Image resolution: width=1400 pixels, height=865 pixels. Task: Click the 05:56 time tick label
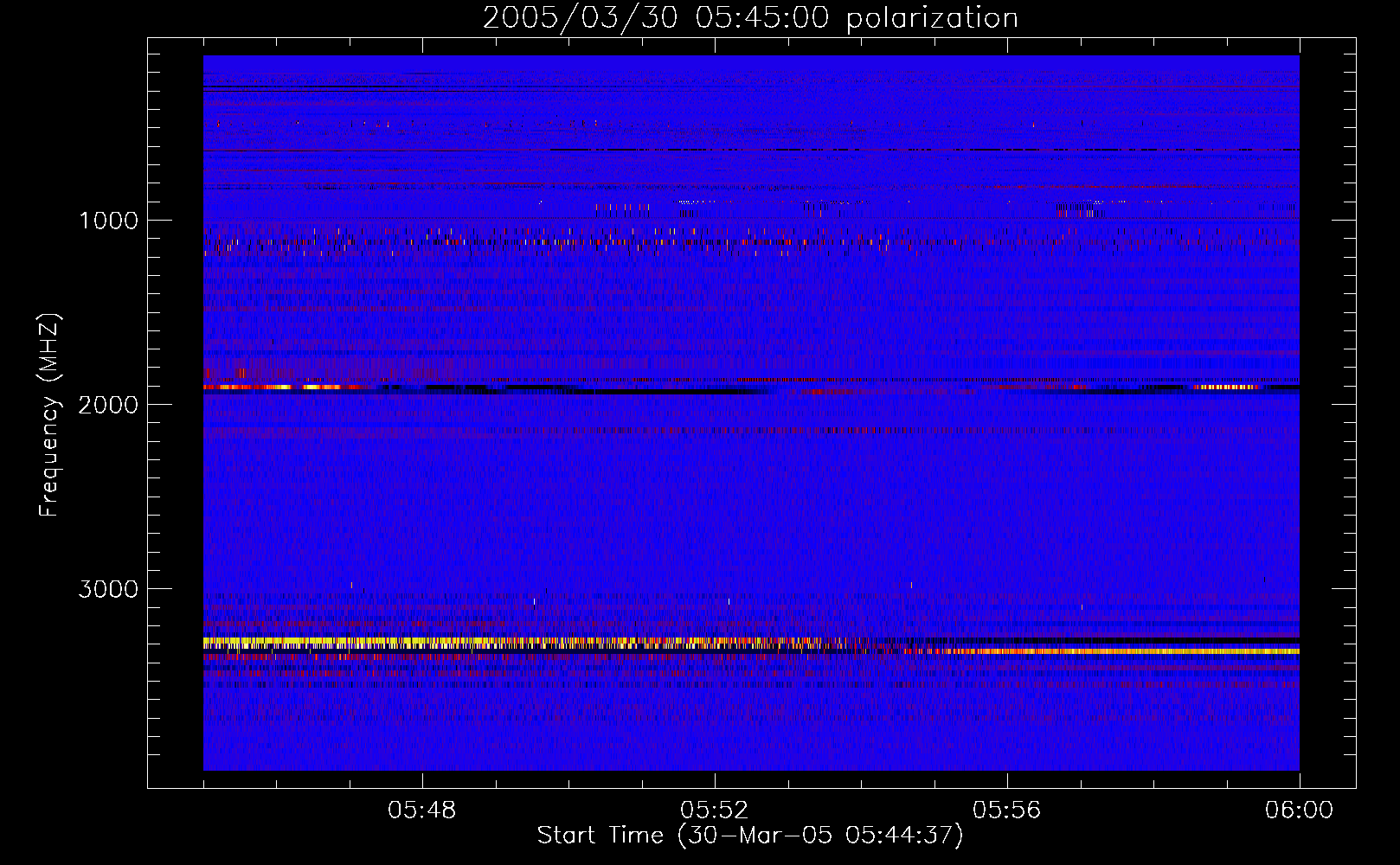click(x=1007, y=811)
